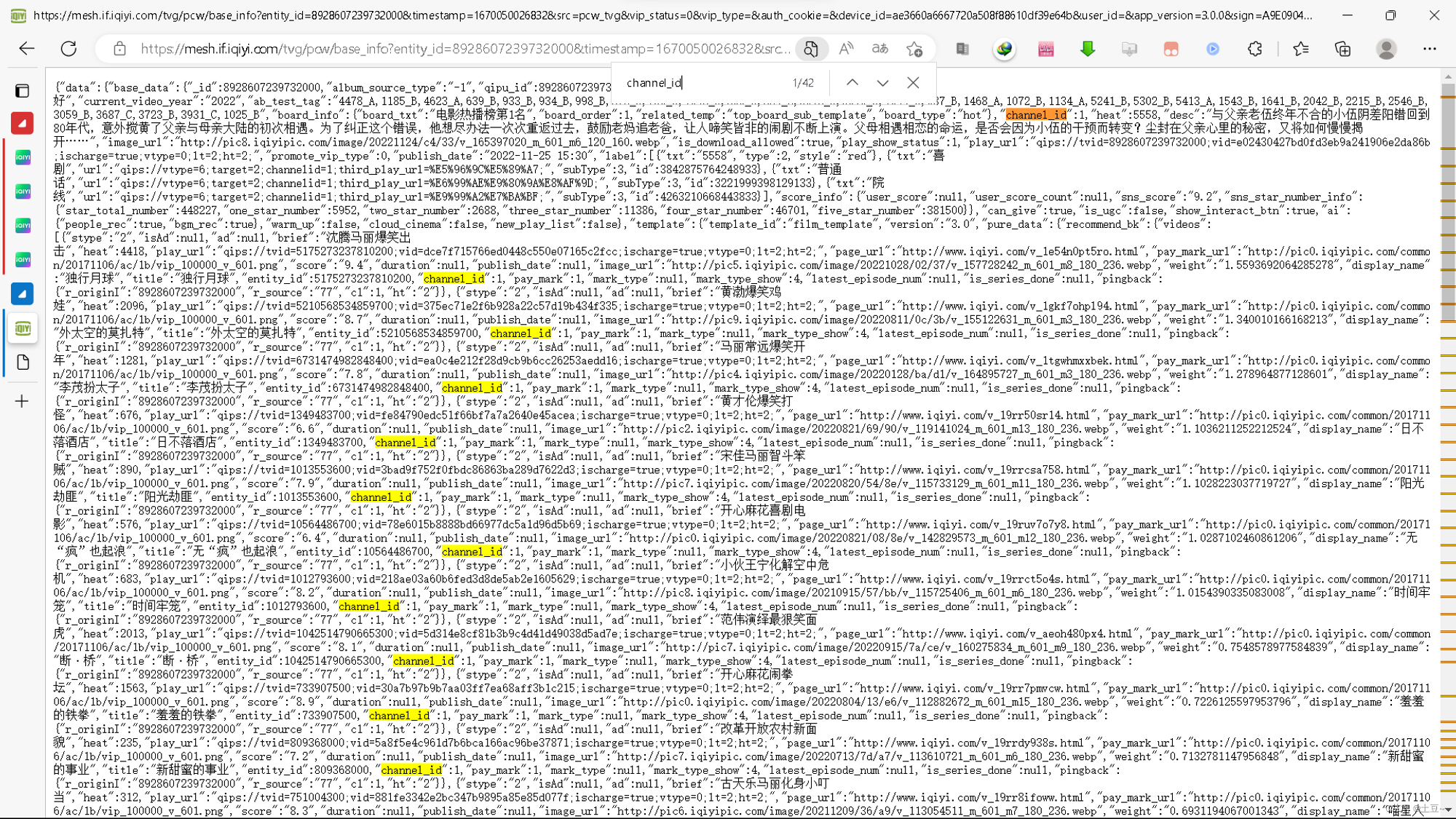Open the vertical tab actions menu

coord(23,91)
